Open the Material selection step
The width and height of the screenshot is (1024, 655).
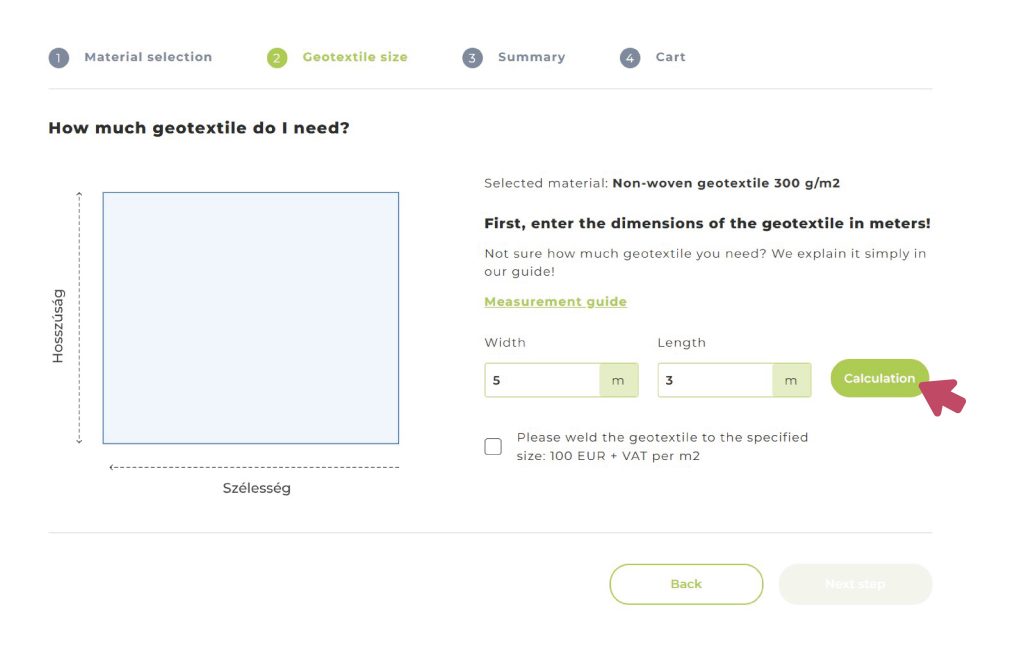point(148,57)
